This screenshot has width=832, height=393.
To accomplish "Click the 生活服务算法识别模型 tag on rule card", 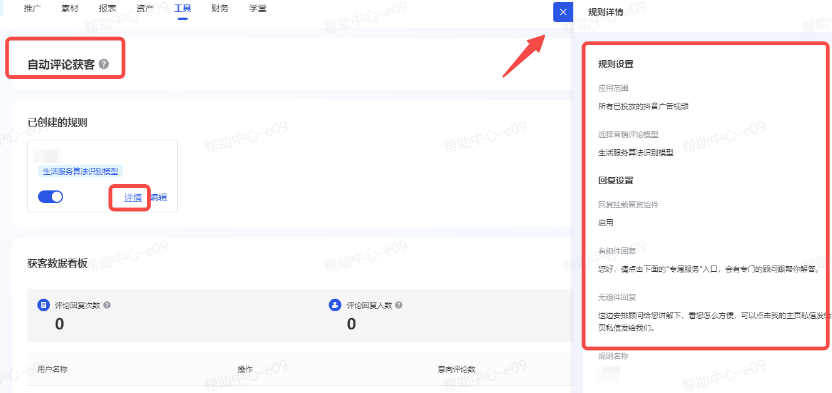I will point(81,171).
